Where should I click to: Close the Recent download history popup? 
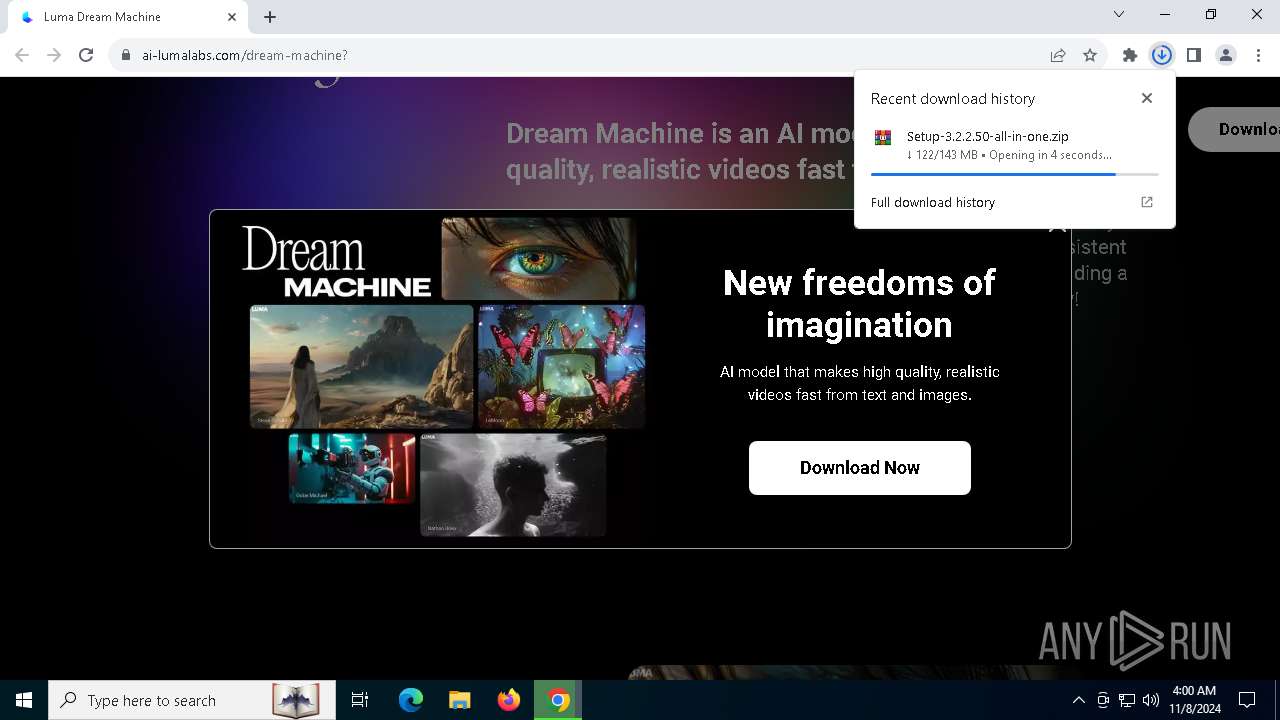(x=1147, y=98)
